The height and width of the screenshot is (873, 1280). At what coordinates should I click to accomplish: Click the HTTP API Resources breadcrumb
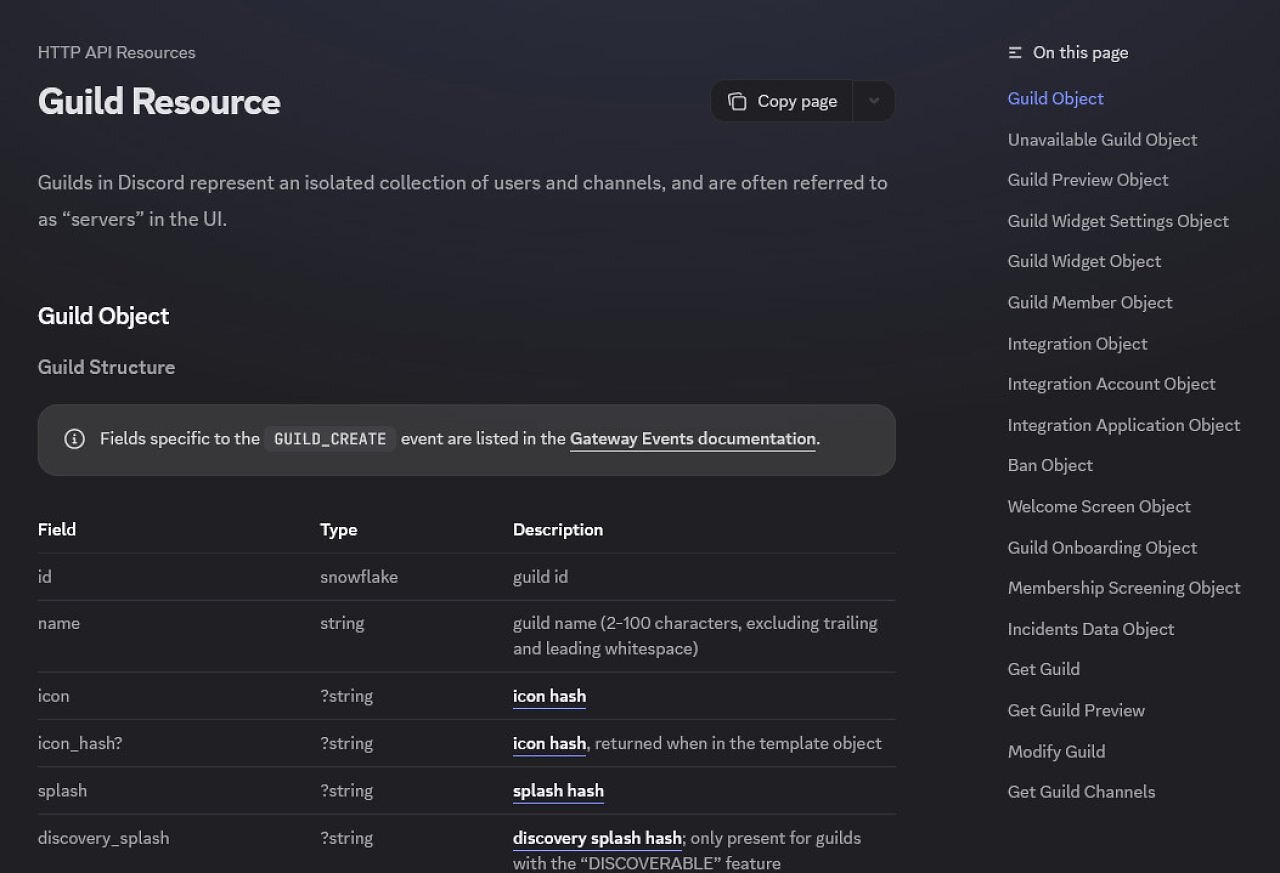pos(117,52)
